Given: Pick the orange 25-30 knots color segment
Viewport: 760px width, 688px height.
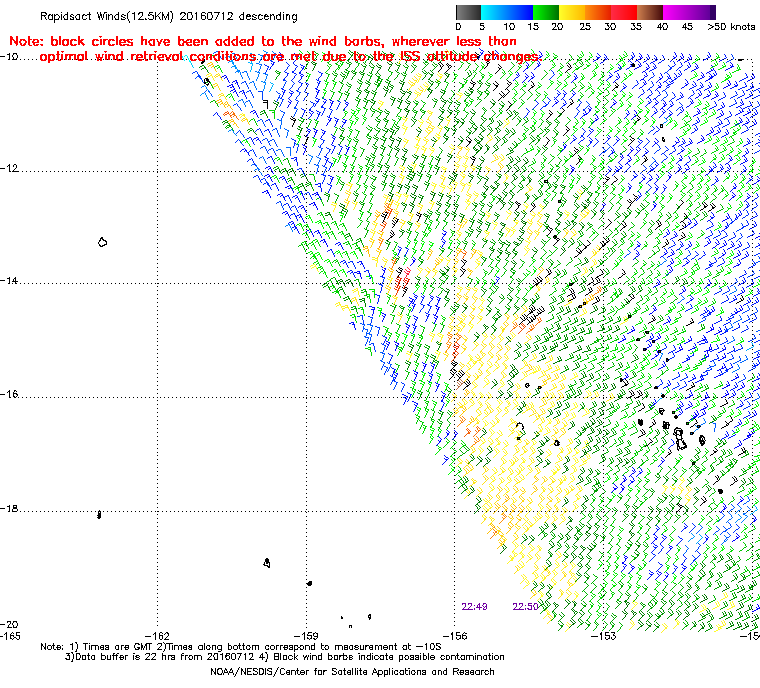Looking at the screenshot, I should click(598, 12).
